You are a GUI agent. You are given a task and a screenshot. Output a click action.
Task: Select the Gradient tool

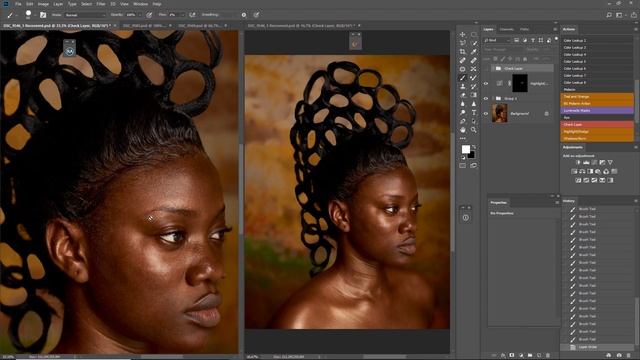(x=473, y=95)
